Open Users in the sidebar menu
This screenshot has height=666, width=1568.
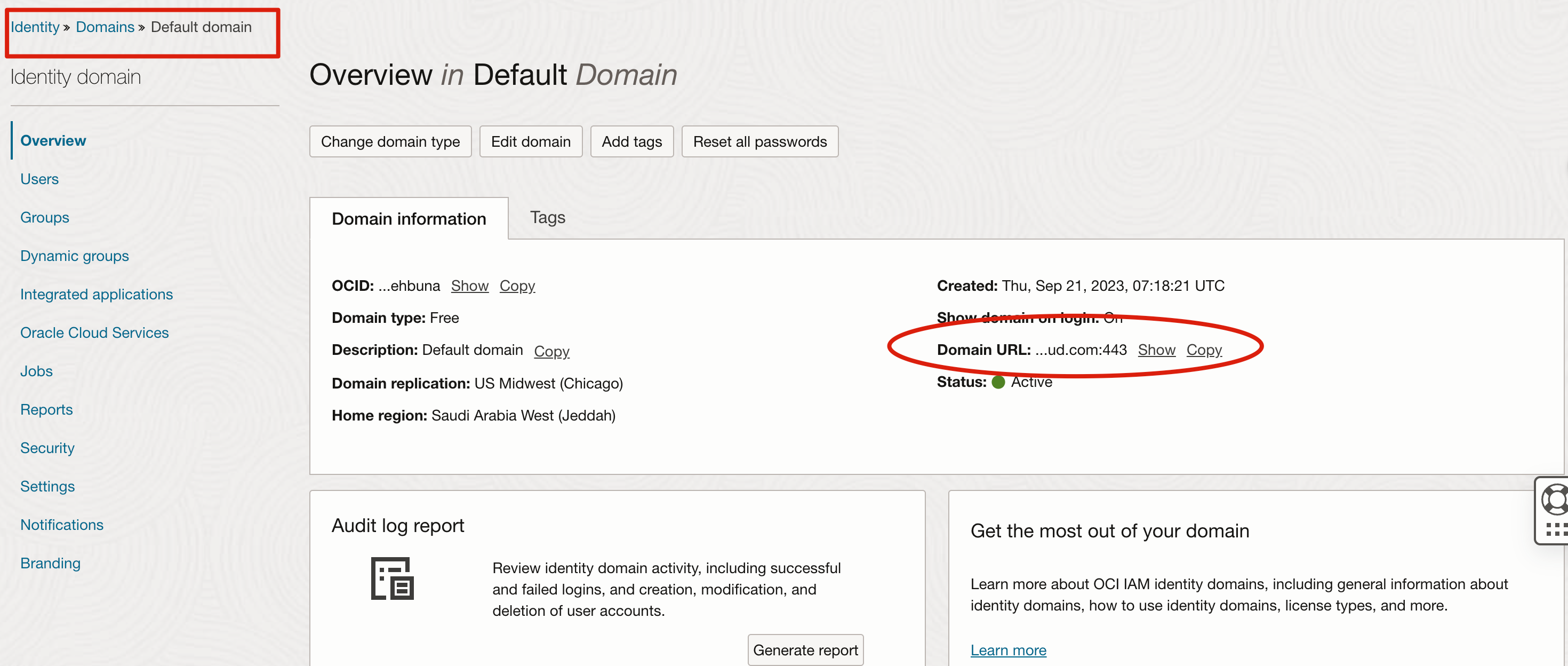coord(39,179)
